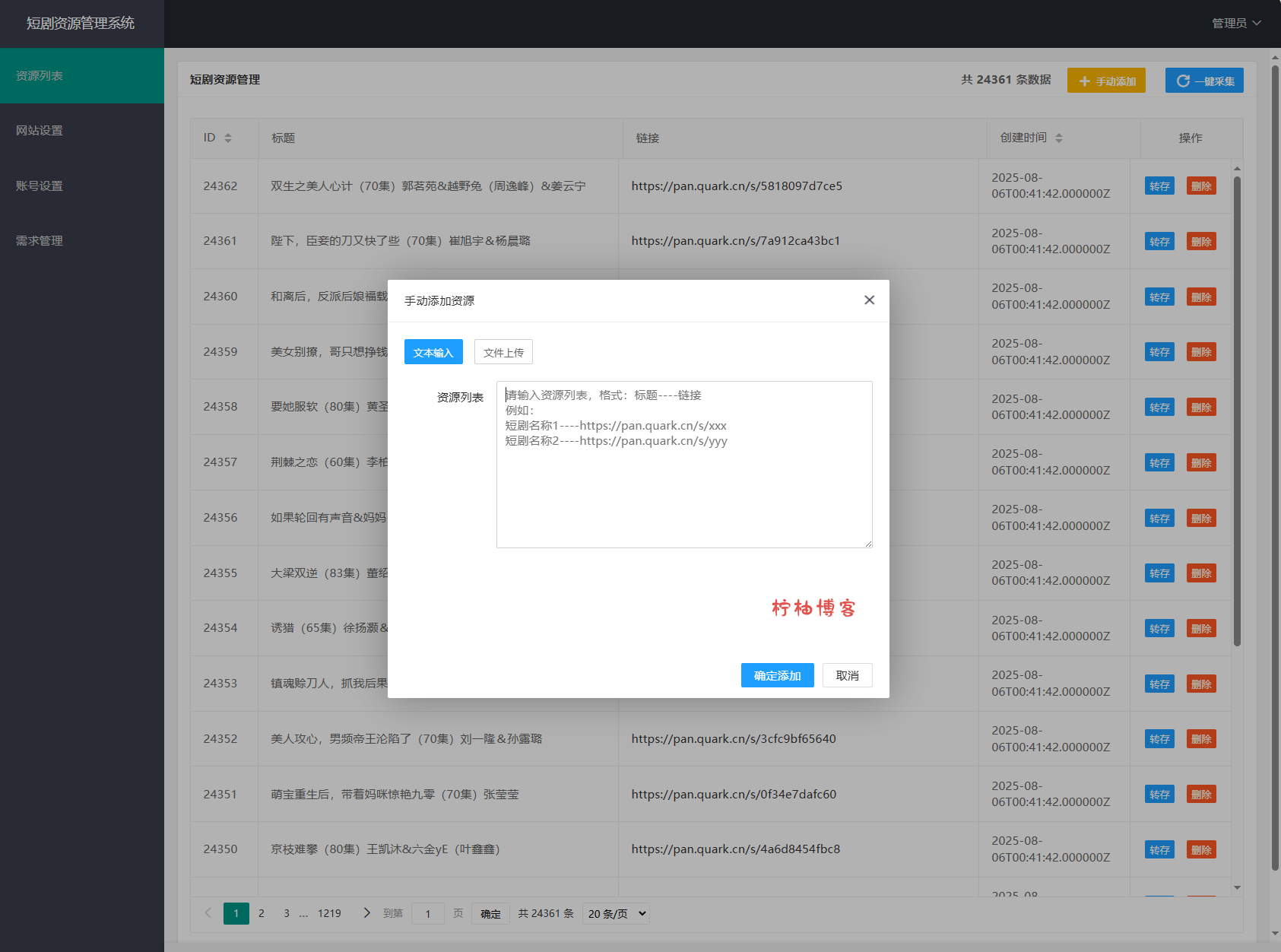Click the 一键采集 refresh button
The height and width of the screenshot is (952, 1281).
pyautogui.click(x=1204, y=81)
